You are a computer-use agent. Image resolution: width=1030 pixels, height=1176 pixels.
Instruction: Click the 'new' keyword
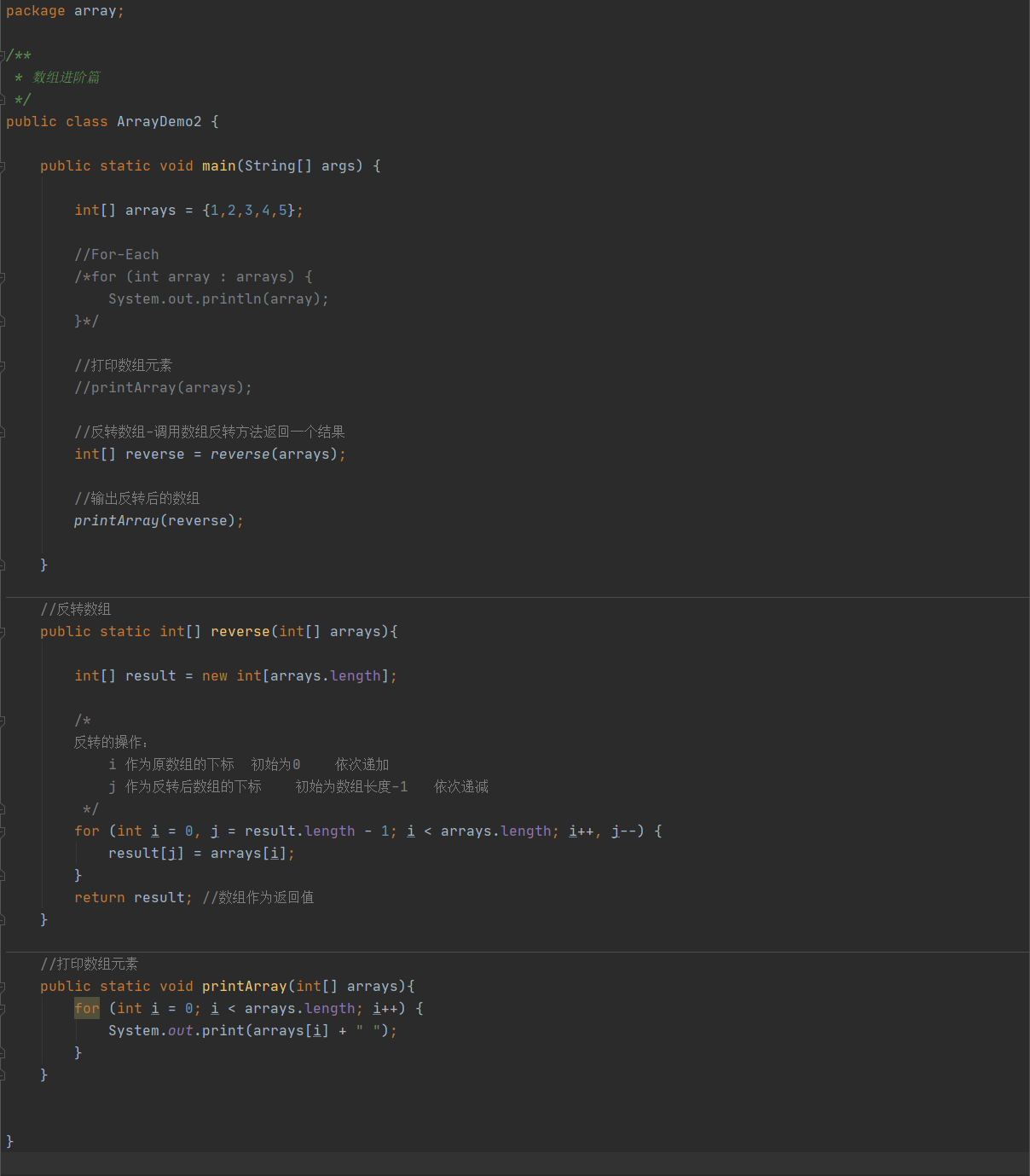pyautogui.click(x=215, y=676)
